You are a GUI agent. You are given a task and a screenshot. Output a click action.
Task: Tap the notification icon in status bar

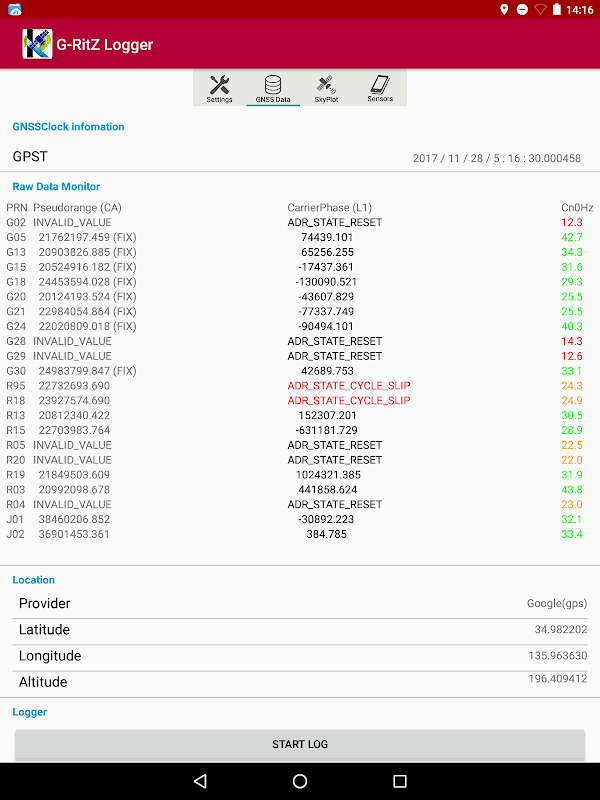pyautogui.click(x=15, y=10)
